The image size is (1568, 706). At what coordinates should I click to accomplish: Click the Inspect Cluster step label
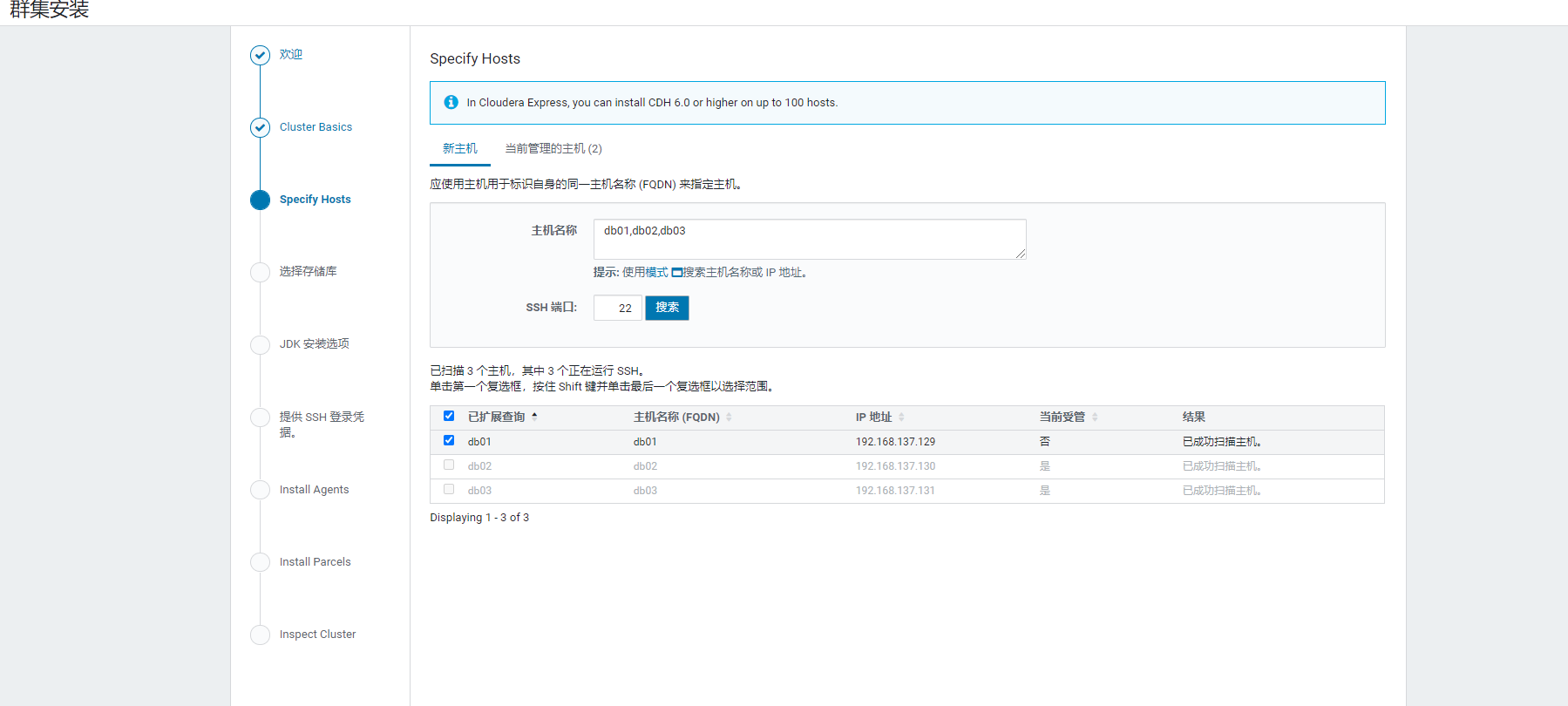[317, 635]
